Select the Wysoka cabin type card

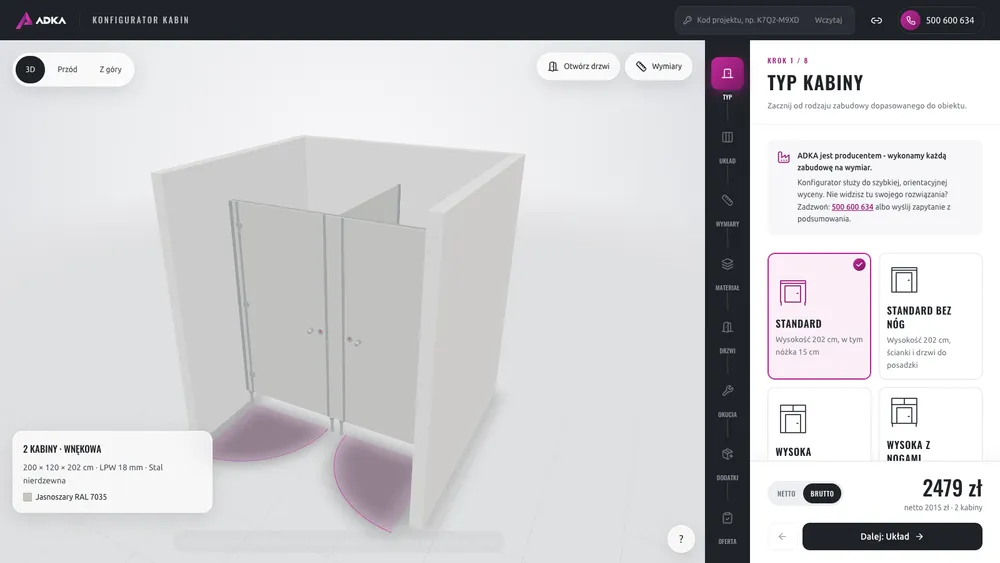[x=819, y=425]
